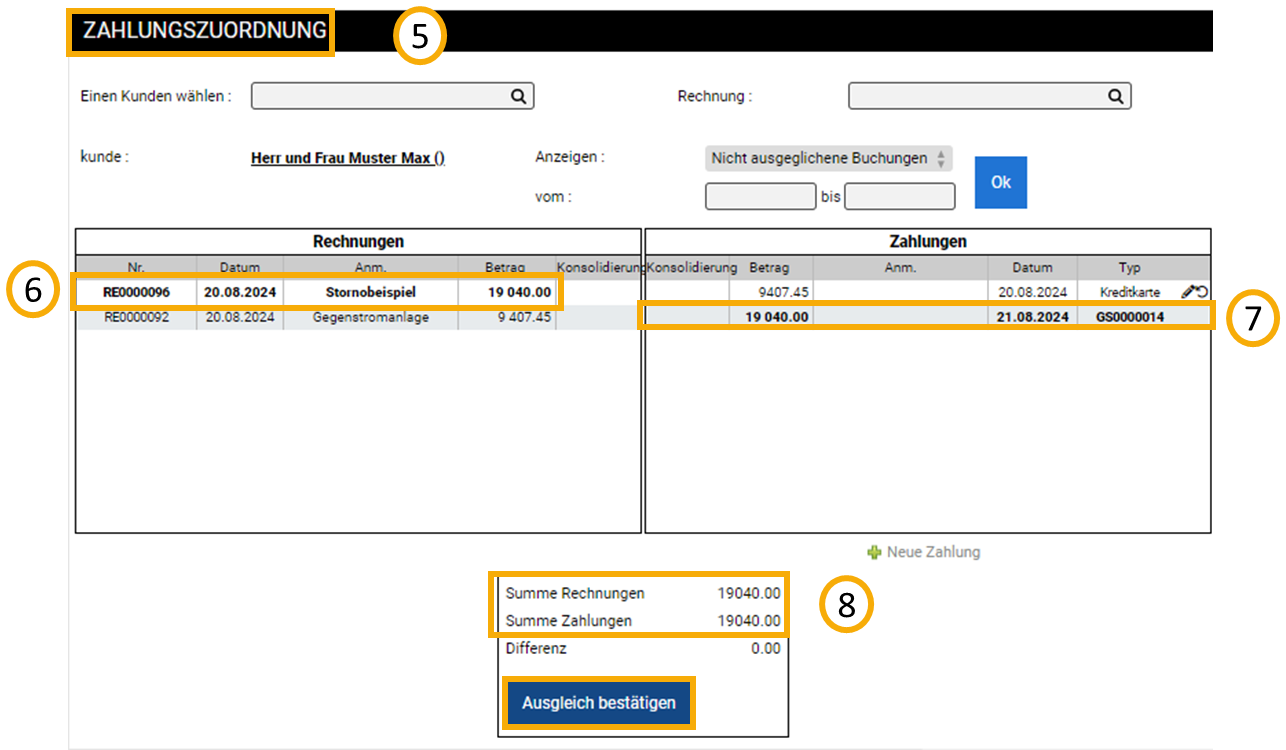This screenshot has width=1286, height=750.
Task: Click the Ausgleich bestätigen button
Action: pos(598,703)
